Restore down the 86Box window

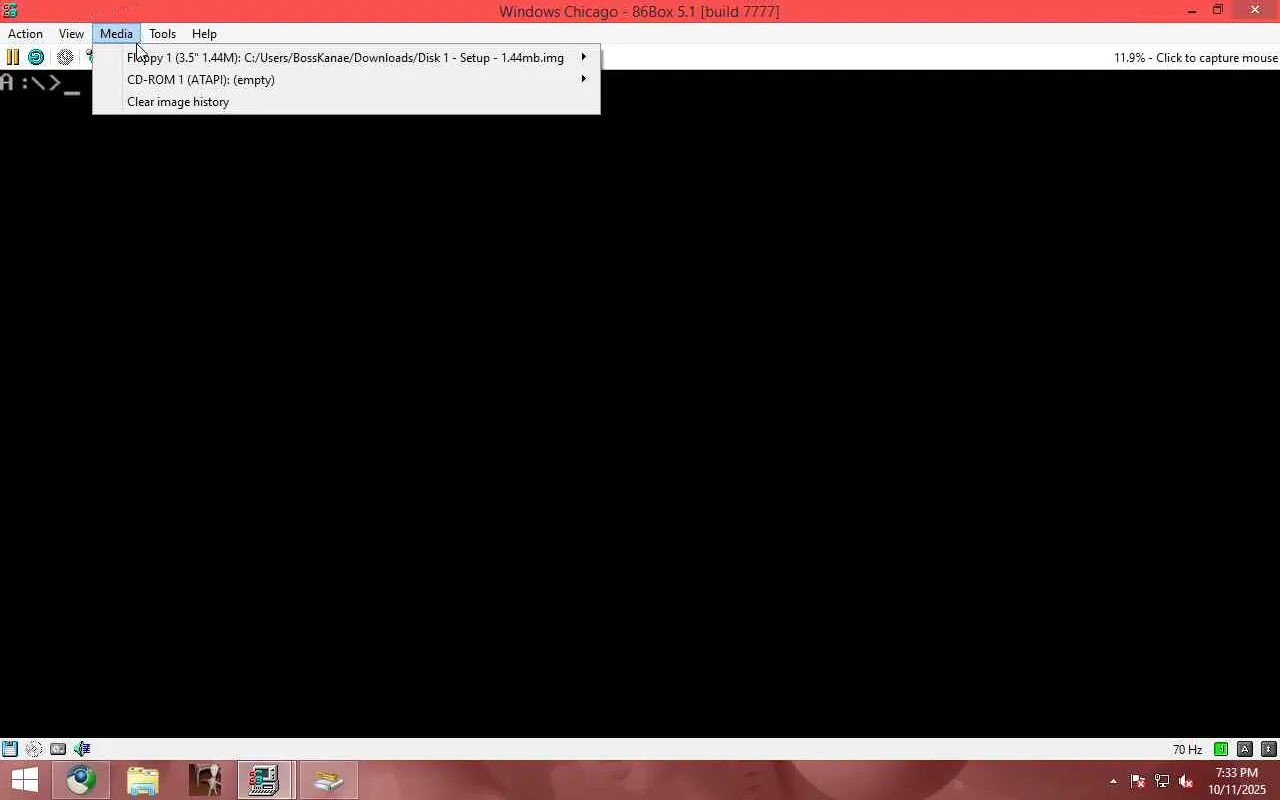coord(1218,11)
